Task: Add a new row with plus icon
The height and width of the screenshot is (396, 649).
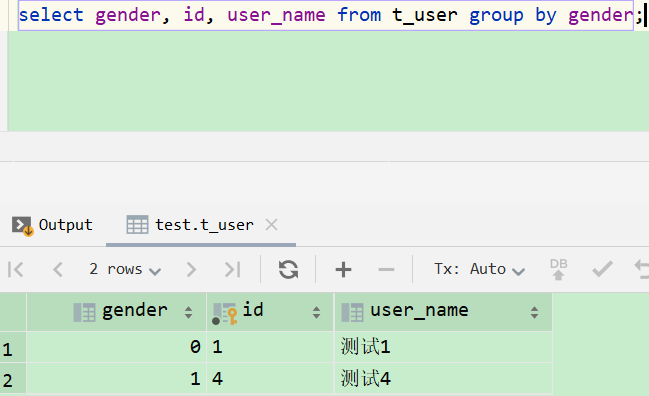Action: (x=343, y=269)
